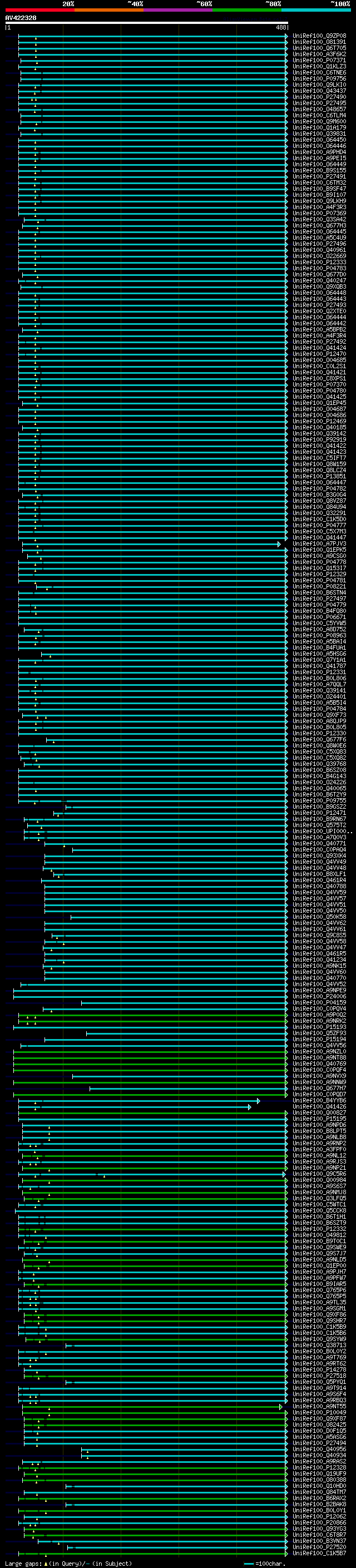Click UniRef100_A9NT55 entry
The height and width of the screenshot is (1568, 356).
pyautogui.click(x=319, y=1406)
